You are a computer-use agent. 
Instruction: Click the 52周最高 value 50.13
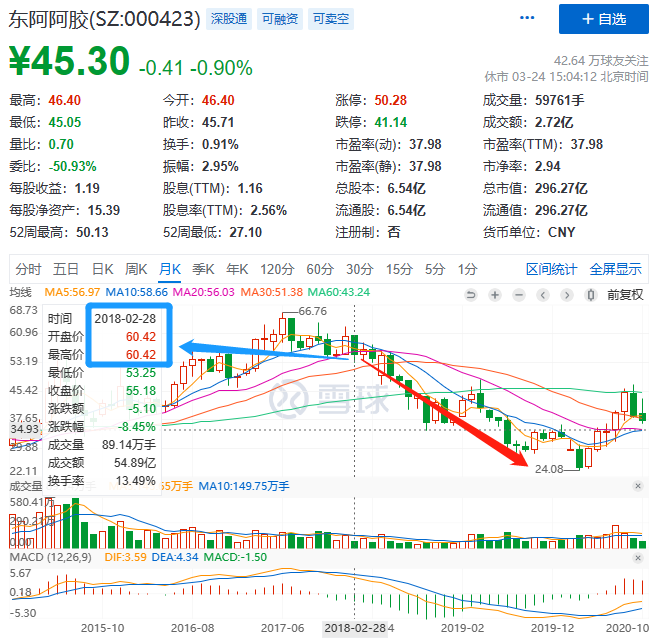(92, 232)
